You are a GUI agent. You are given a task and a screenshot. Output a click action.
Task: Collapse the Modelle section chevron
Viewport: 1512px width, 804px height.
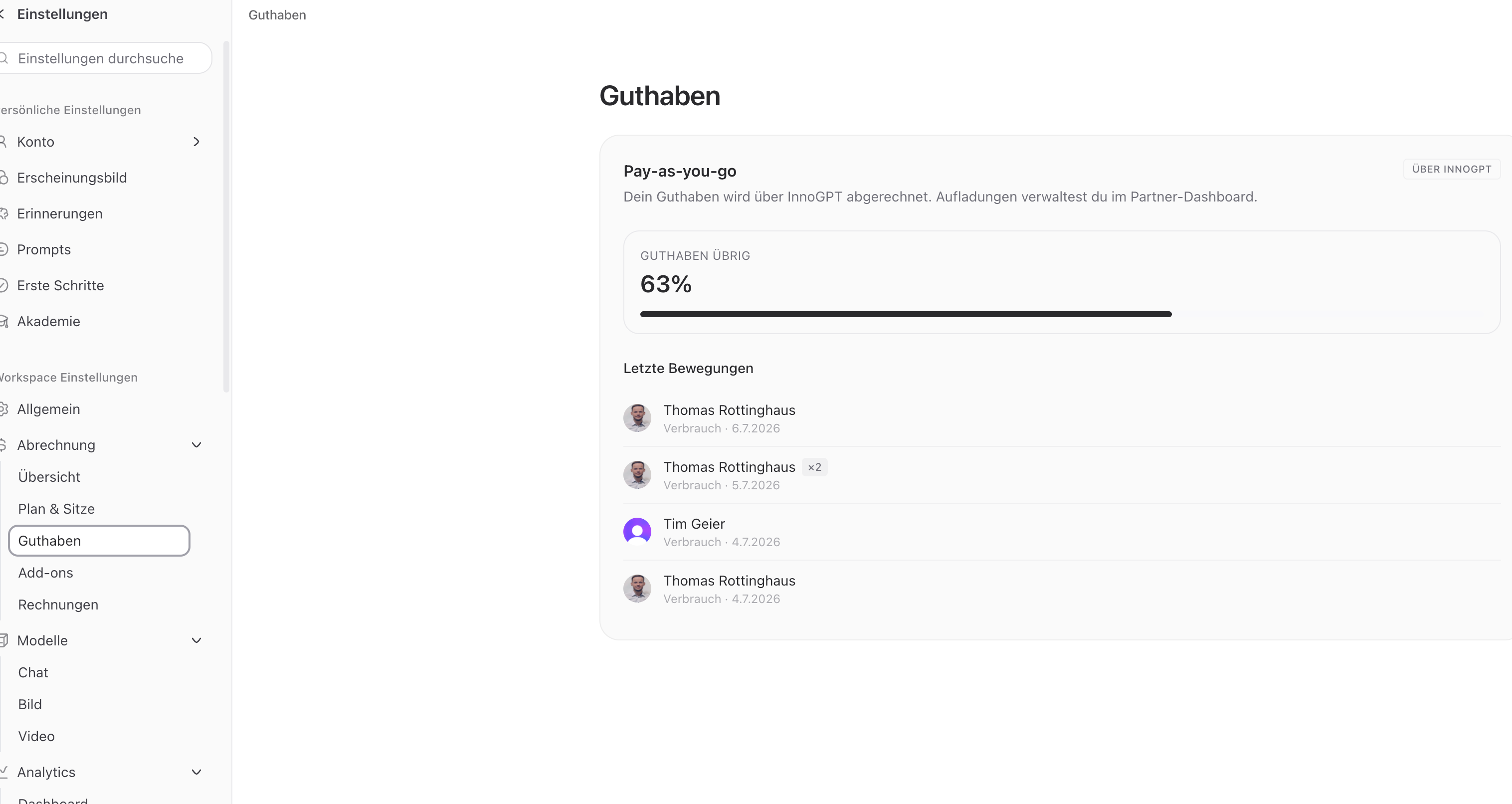coord(196,640)
